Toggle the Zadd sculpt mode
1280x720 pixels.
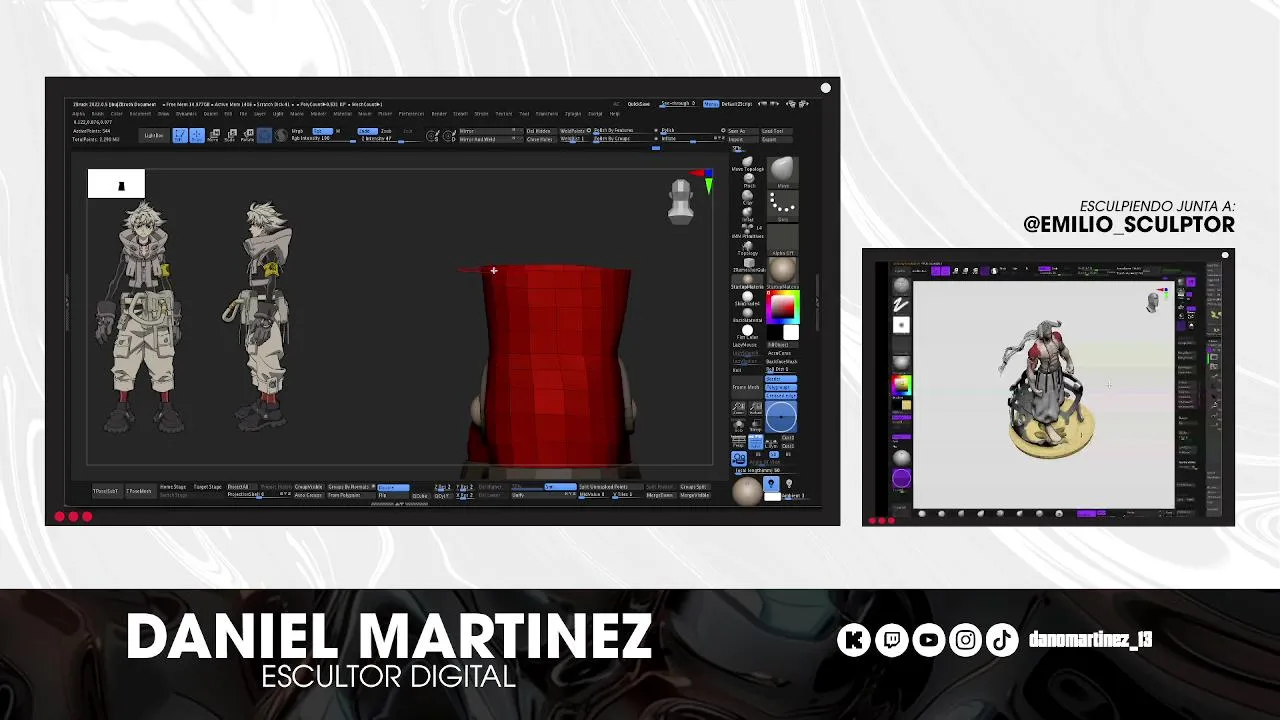[367, 131]
